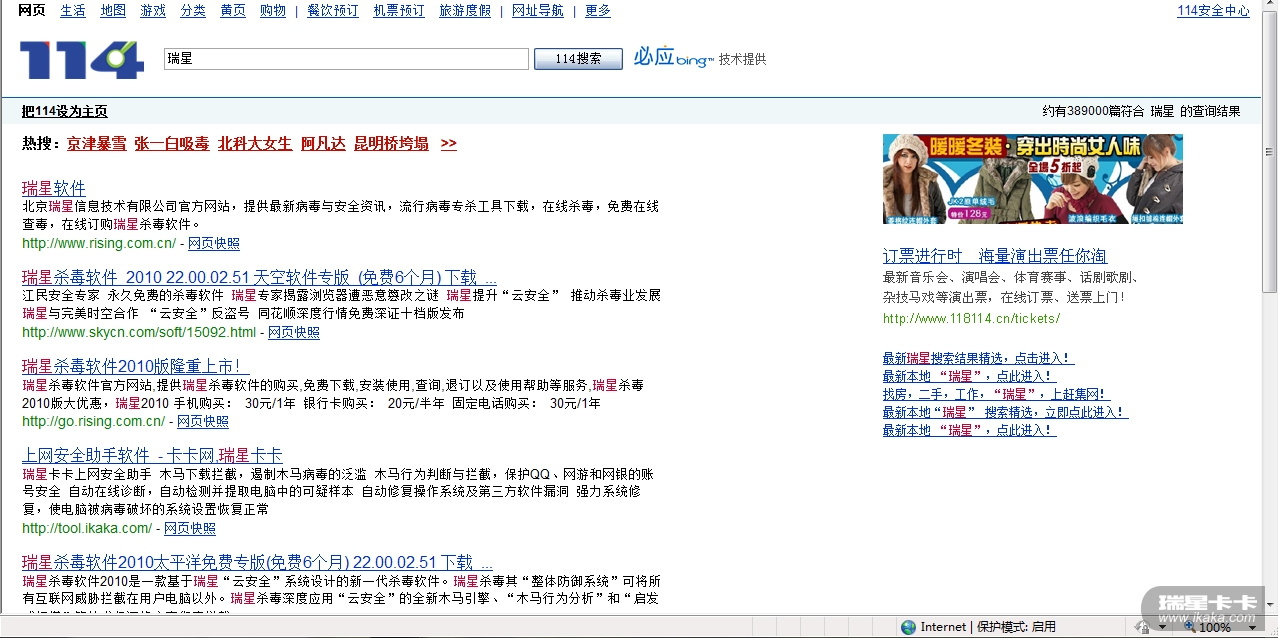
Task: Click the 暖暖冬装 winter clothing banner ad
Action: coord(1032,179)
